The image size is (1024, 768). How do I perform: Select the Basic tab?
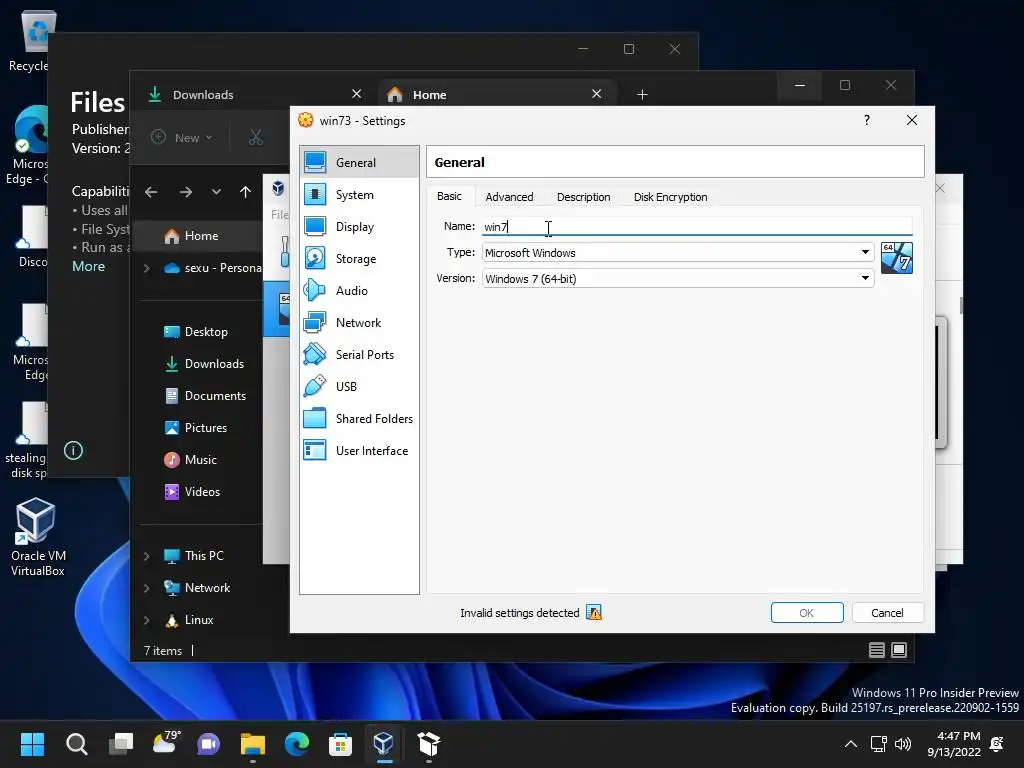(449, 197)
